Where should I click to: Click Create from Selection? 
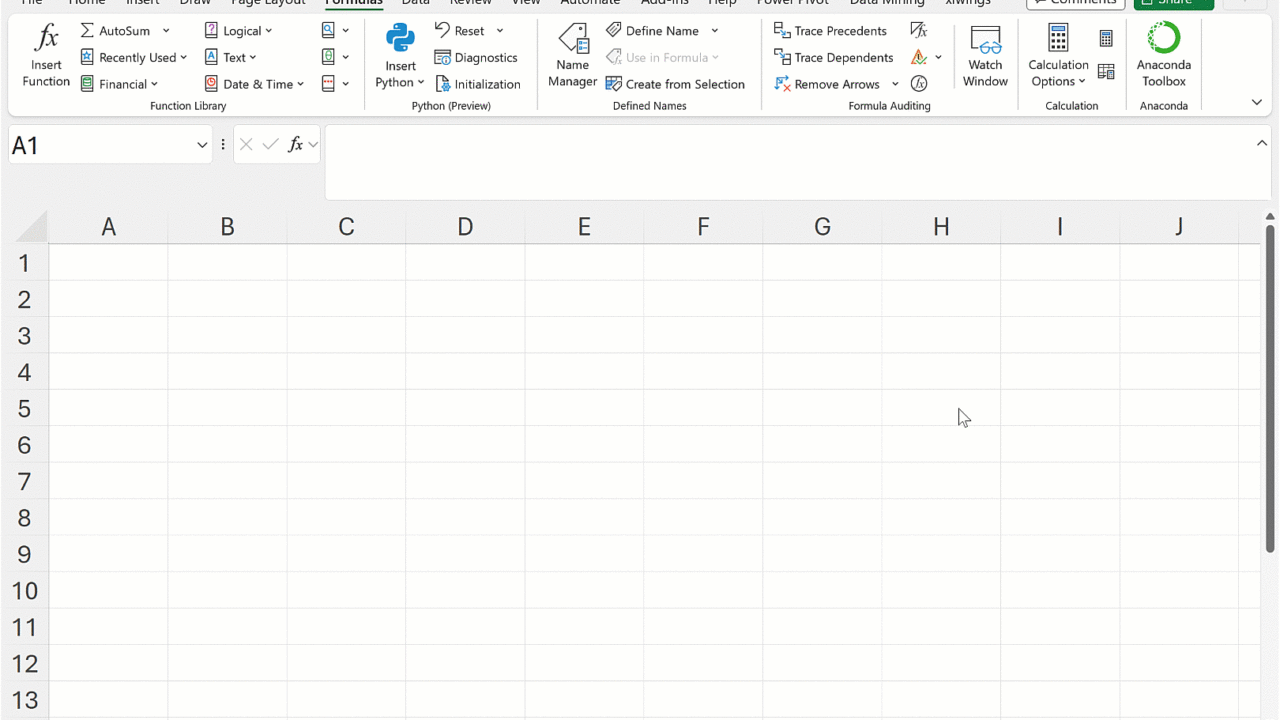tap(675, 84)
